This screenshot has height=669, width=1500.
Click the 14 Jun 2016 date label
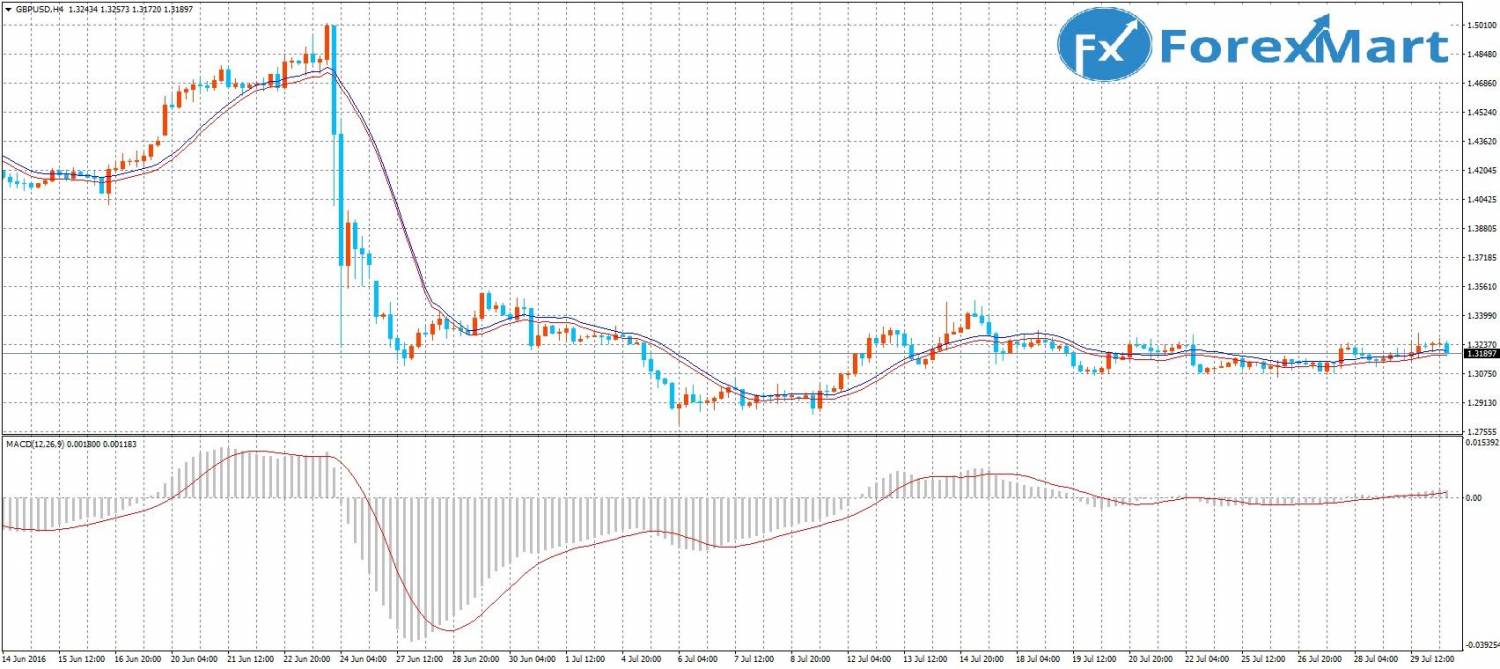(26, 660)
